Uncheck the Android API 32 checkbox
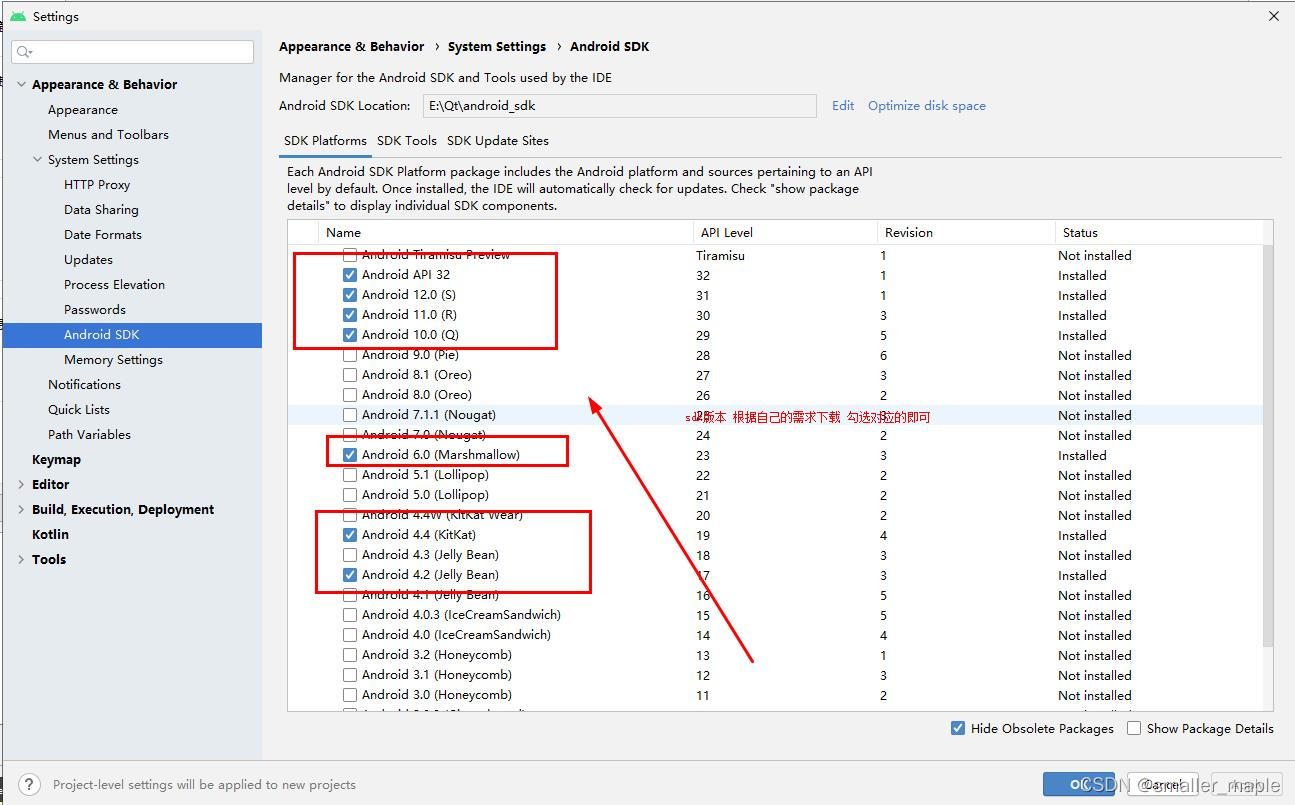Viewport: 1295px width, 805px height. click(350, 275)
